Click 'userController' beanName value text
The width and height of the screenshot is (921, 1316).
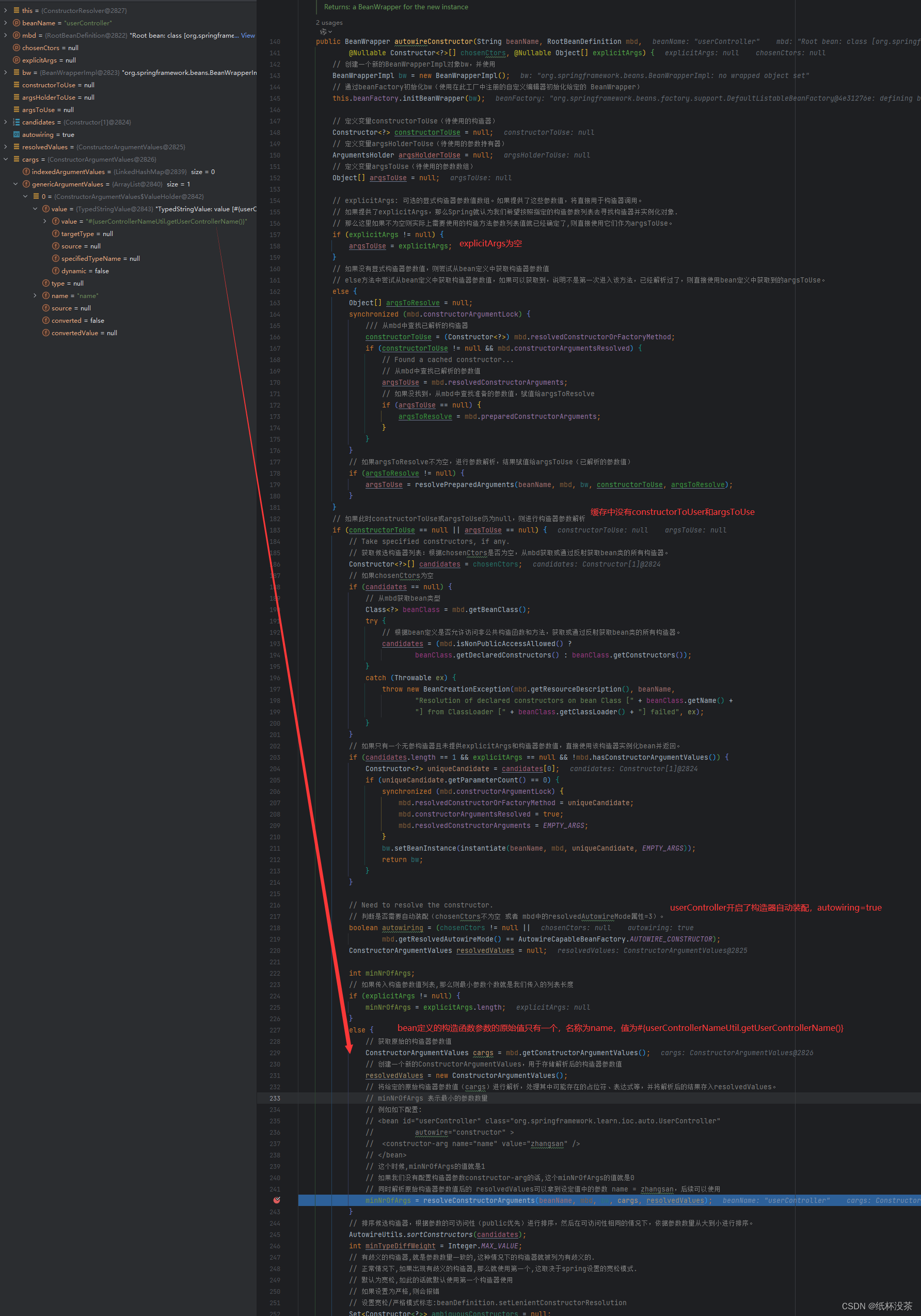88,23
